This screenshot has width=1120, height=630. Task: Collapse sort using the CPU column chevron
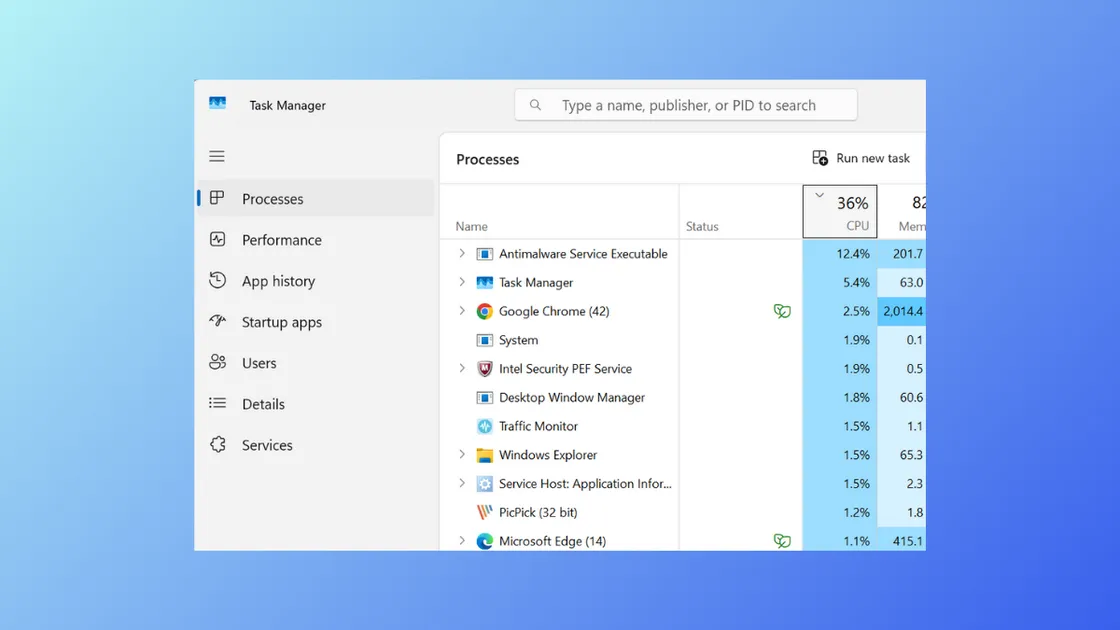click(x=818, y=196)
